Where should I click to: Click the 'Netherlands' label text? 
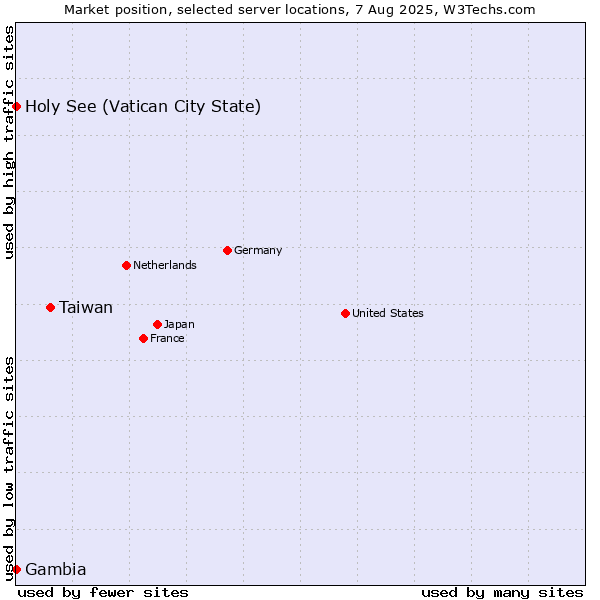(x=165, y=265)
